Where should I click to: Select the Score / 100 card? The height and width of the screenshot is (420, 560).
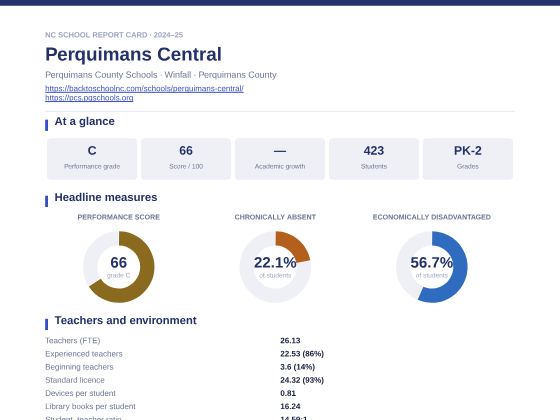point(186,159)
